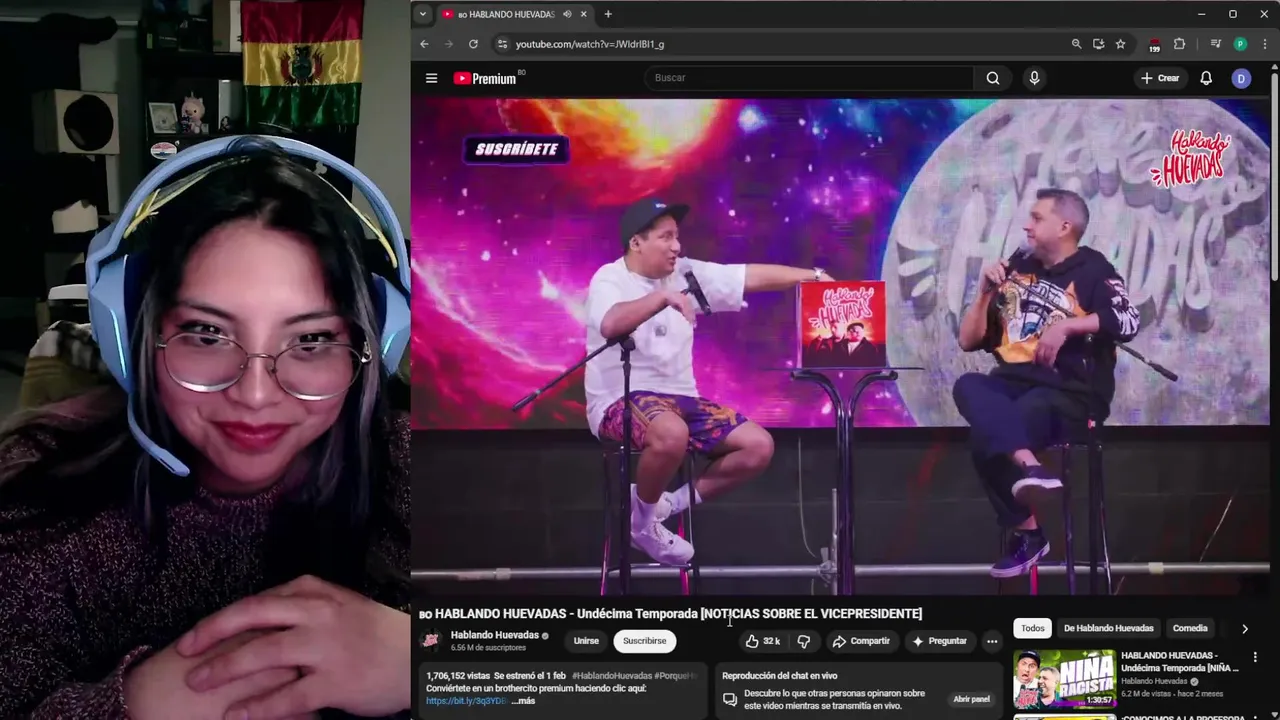The width and height of the screenshot is (1280, 720).
Task: Open the YouTube hamburger guide menu
Action: pos(431,78)
